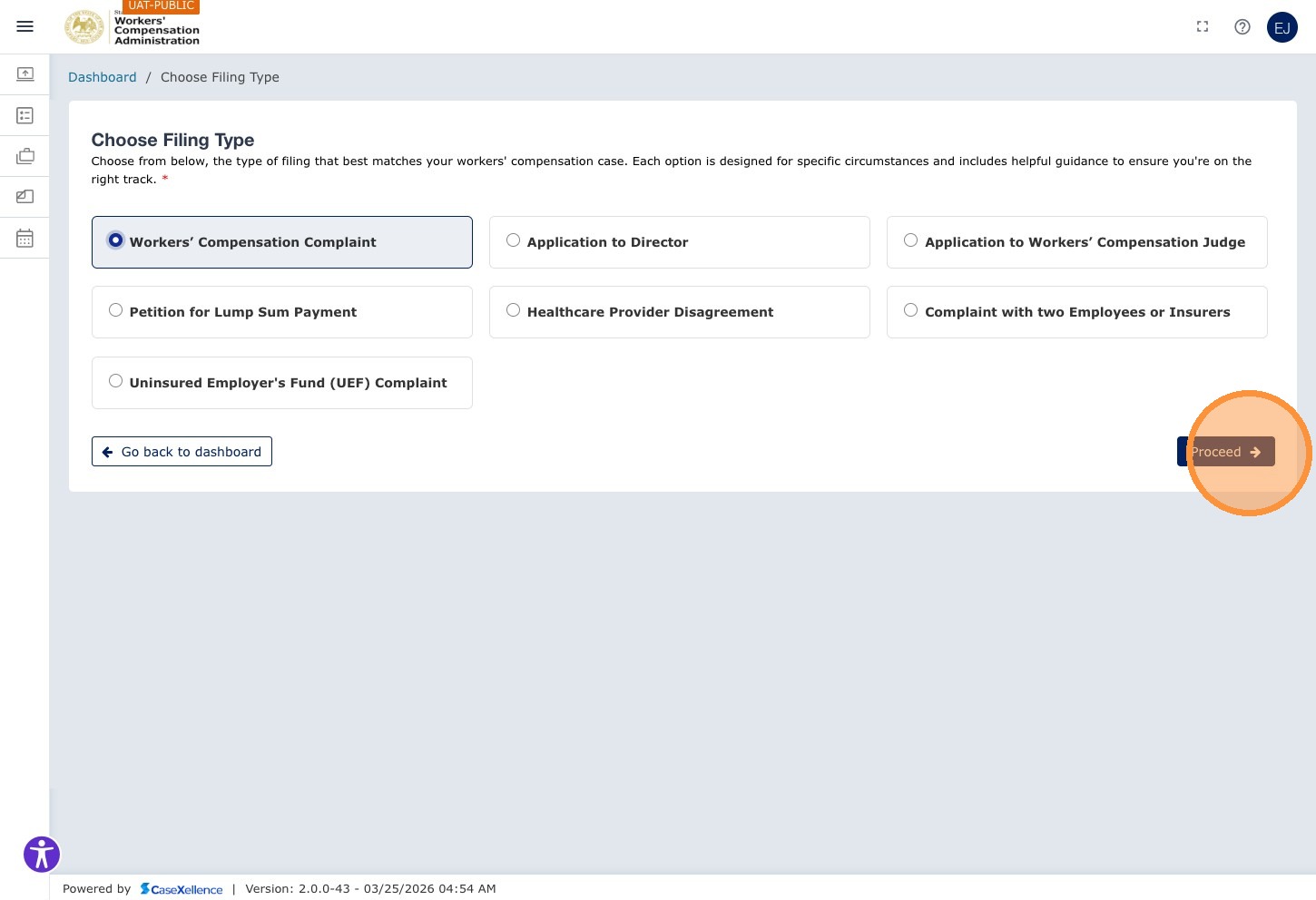Open the hamburger navigation menu
Screen dimensions: 1316x900
[25, 26]
